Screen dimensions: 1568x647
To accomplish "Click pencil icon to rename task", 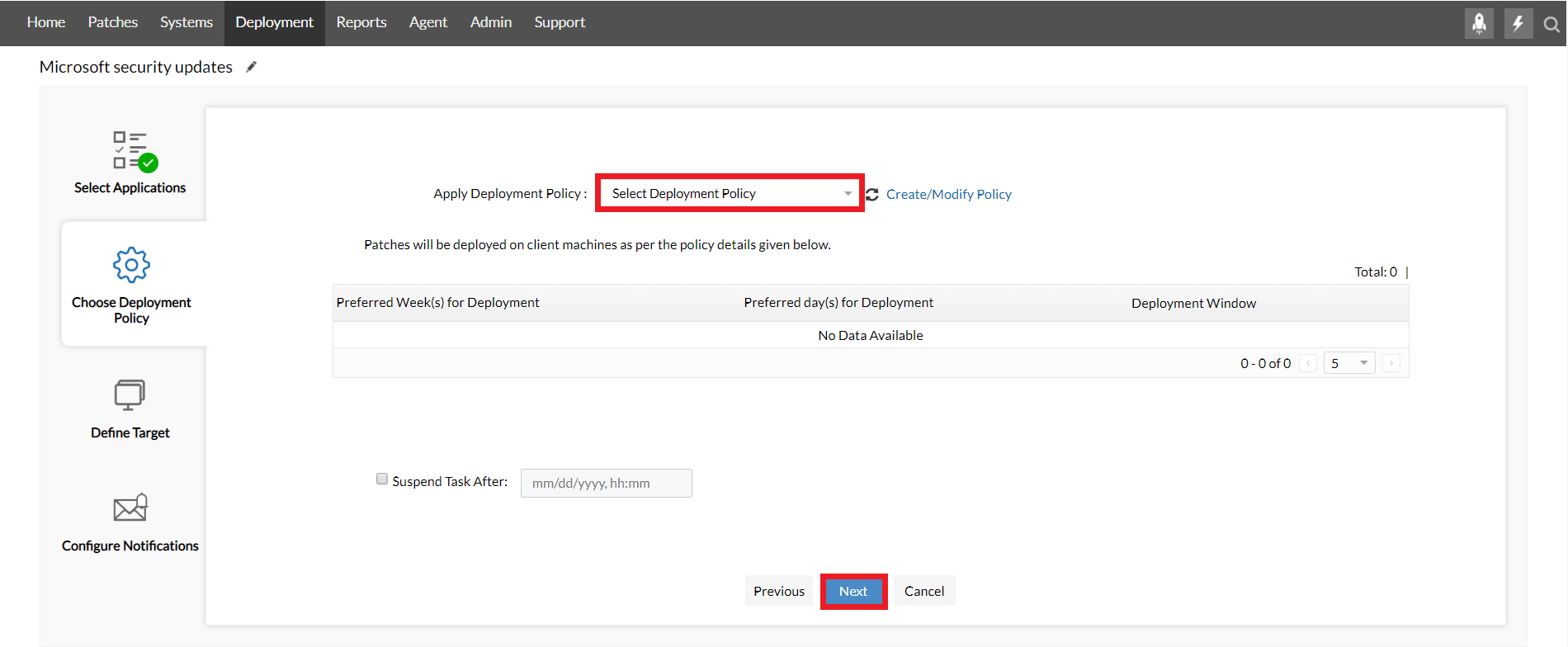I will (252, 67).
